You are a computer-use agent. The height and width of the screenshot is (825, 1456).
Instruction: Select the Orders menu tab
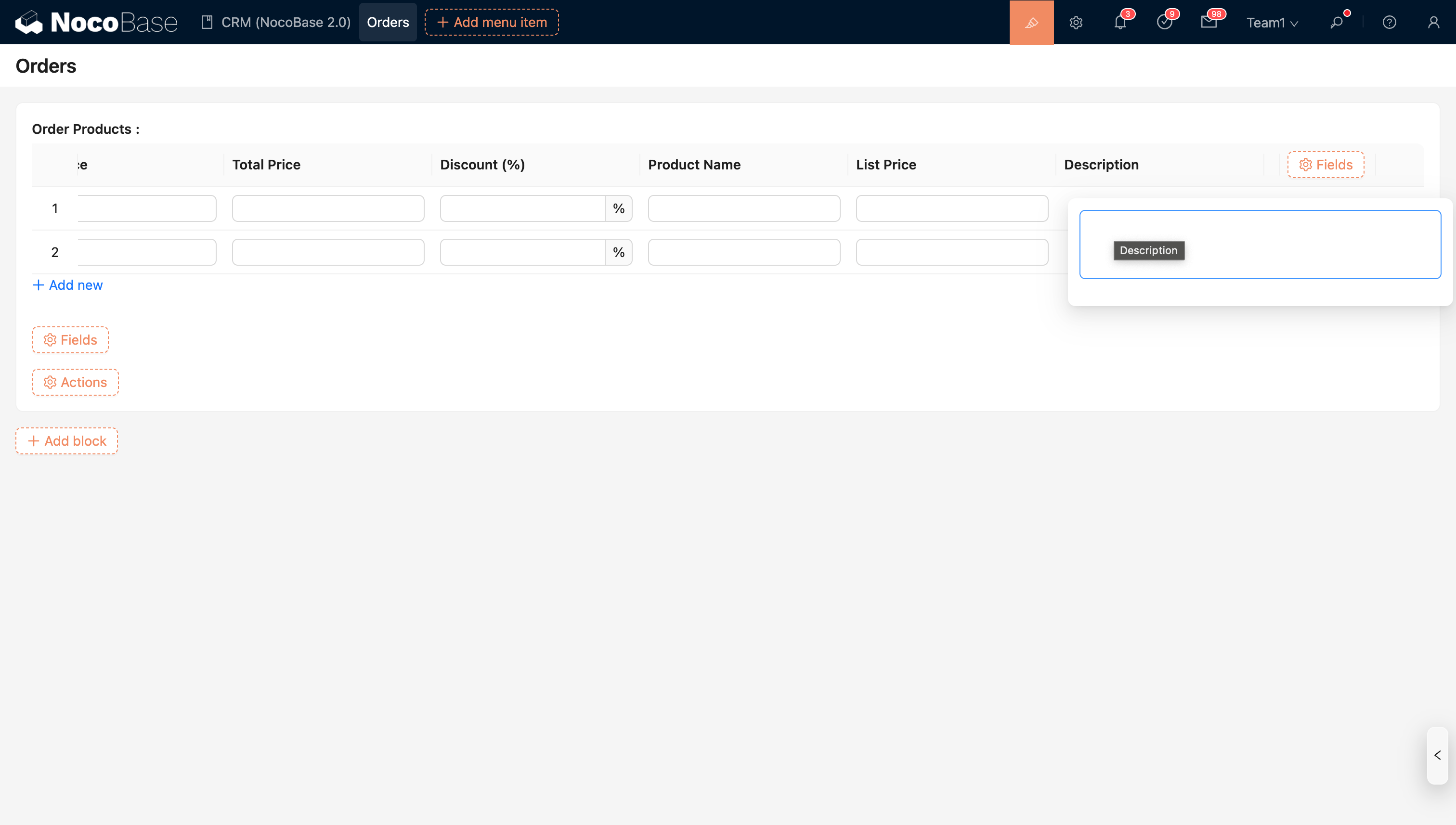388,22
